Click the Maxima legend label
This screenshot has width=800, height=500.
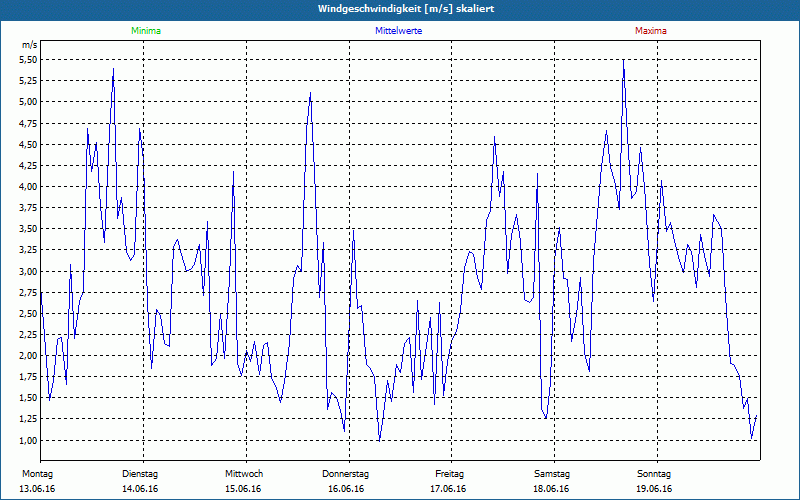pyautogui.click(x=651, y=31)
